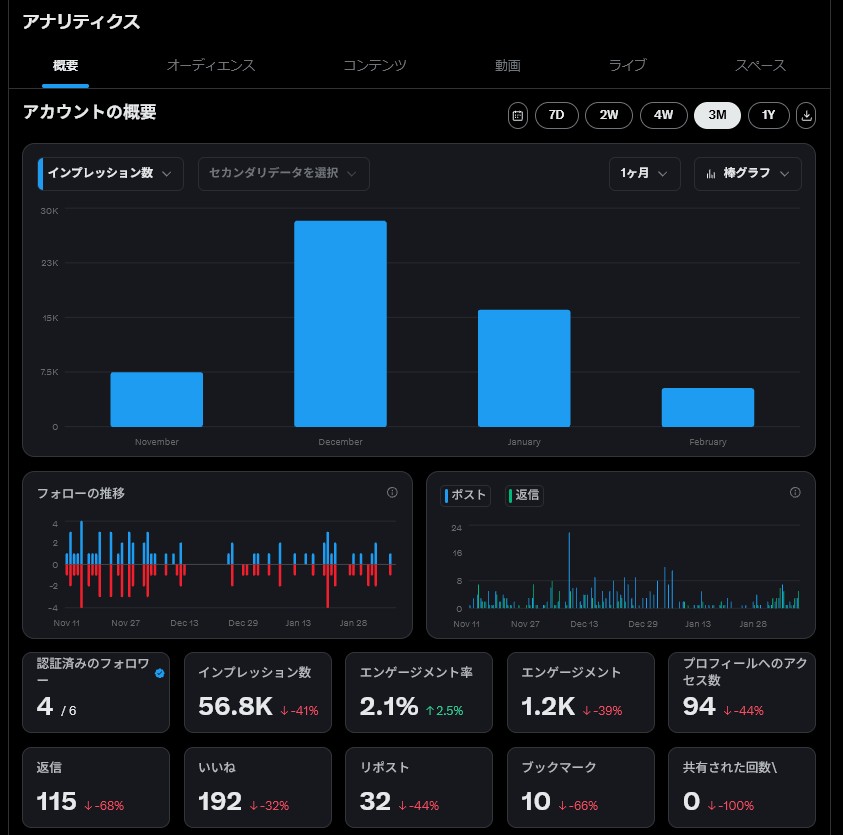The image size is (843, 835).
Task: Click the December bar in chart
Action: pyautogui.click(x=340, y=323)
